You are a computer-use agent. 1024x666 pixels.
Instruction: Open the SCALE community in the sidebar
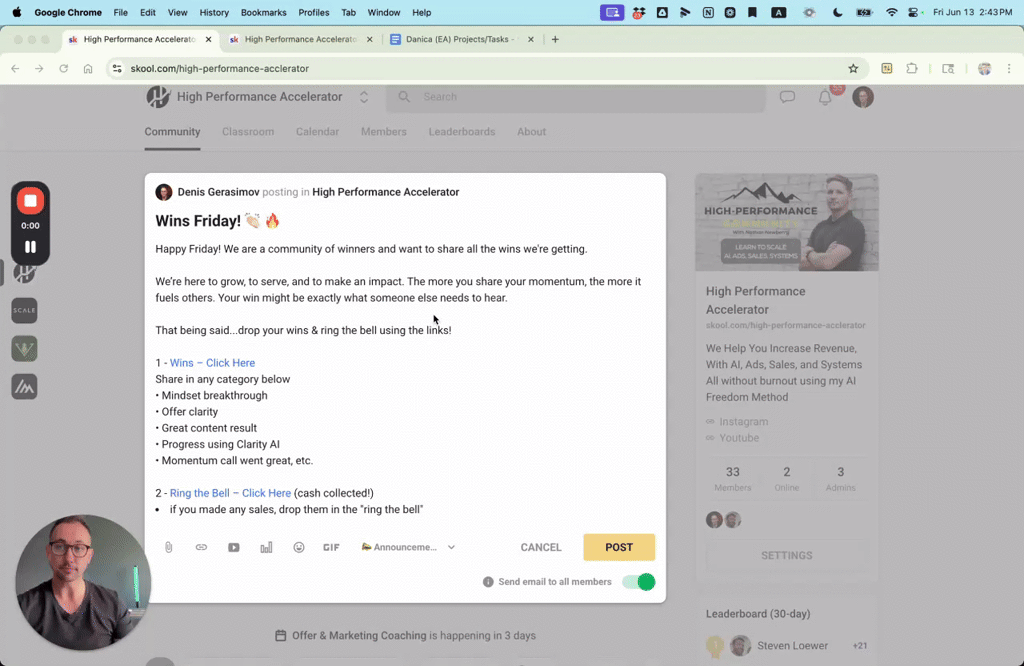(x=24, y=310)
